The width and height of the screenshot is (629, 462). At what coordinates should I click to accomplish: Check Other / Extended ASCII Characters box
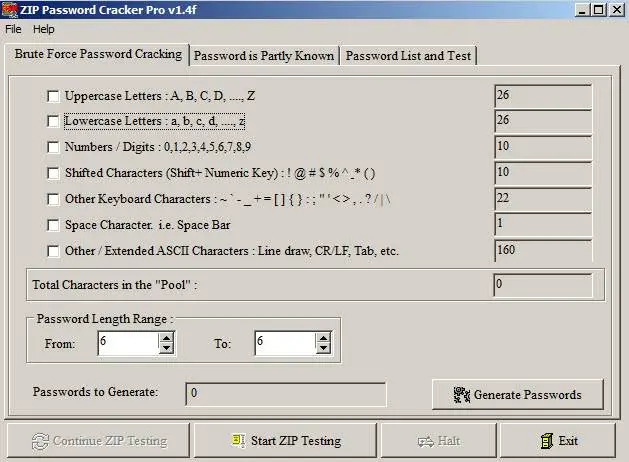point(53,251)
